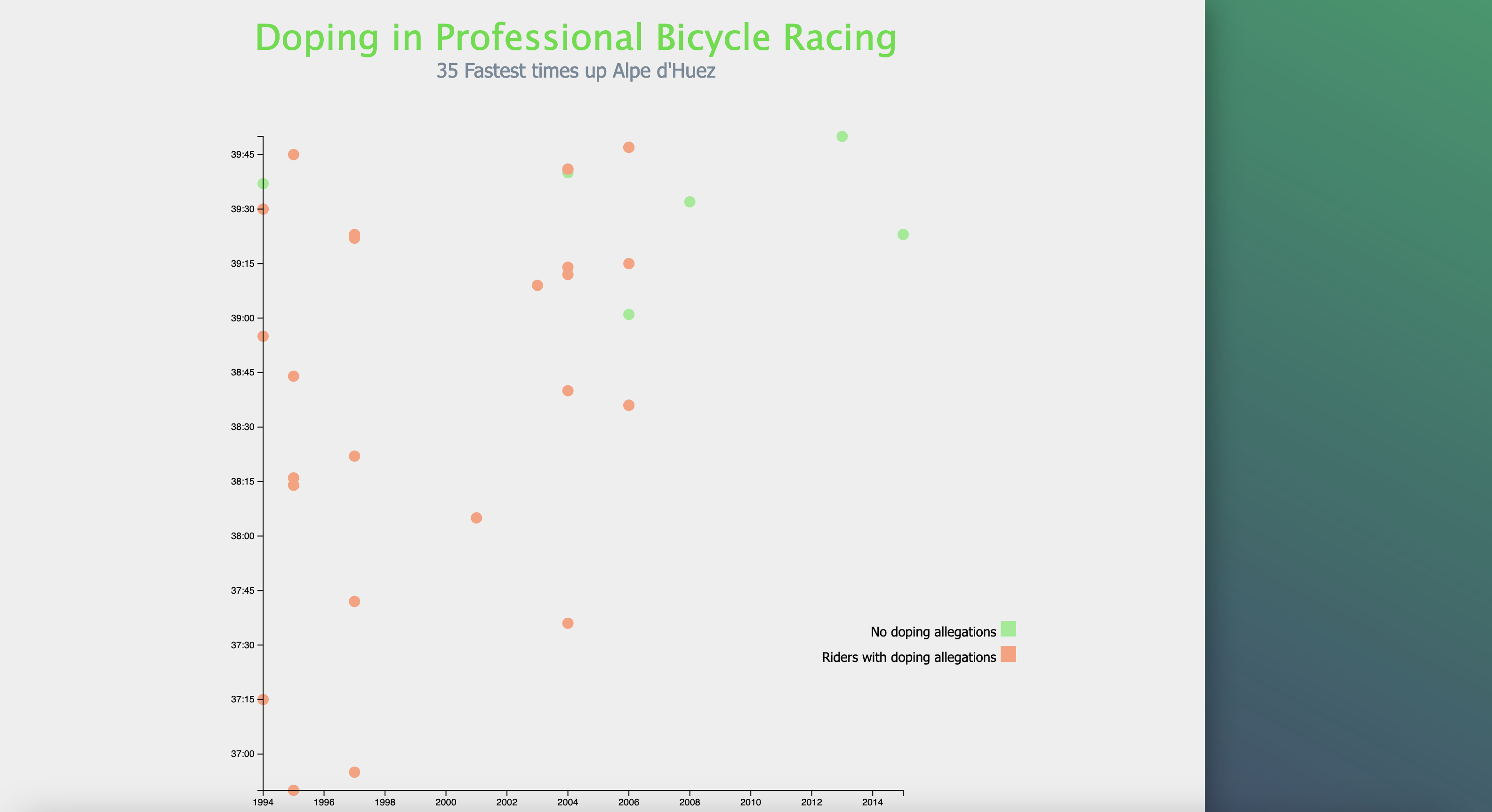Select the orange 1994 data point just below 39:00
Screen dimensions: 1492x812
tap(263, 336)
